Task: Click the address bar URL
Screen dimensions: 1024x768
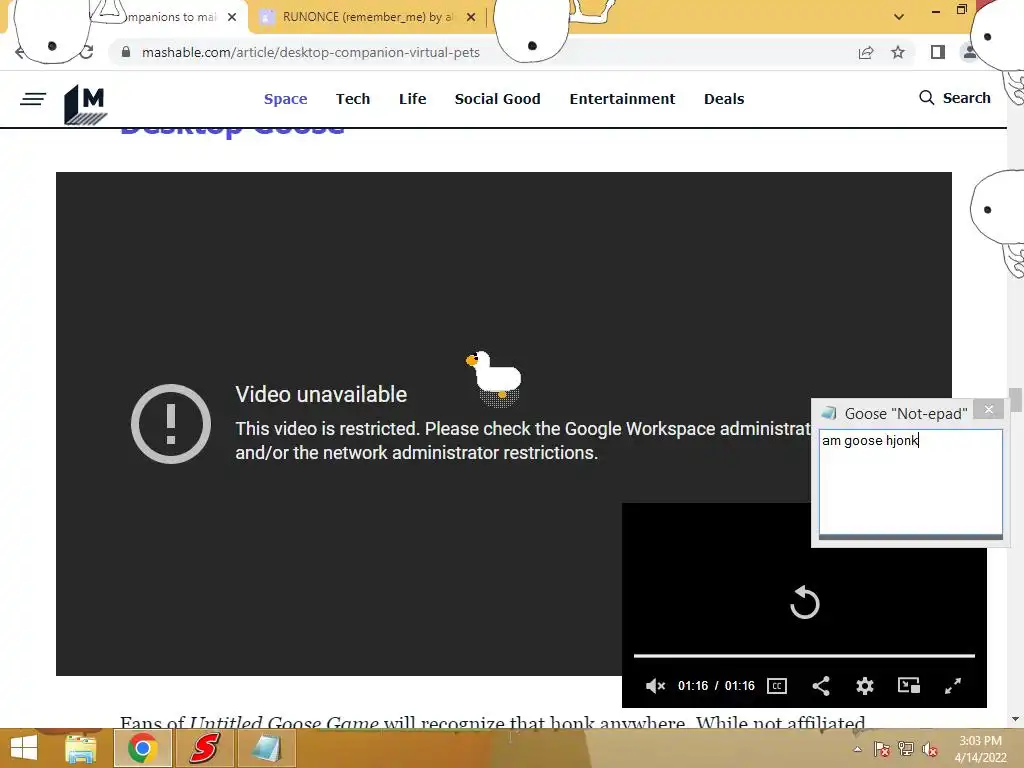Action: pyautogui.click(x=310, y=52)
